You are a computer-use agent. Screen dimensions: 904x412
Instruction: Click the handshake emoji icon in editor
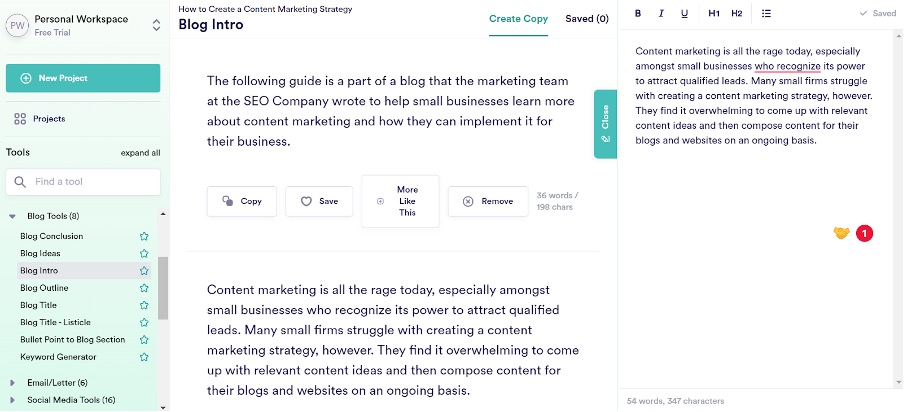[x=841, y=233]
